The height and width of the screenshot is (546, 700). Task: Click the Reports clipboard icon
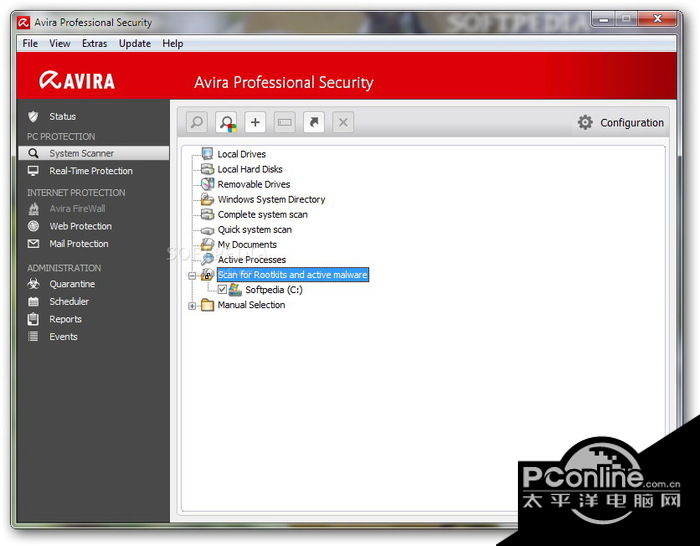(33, 319)
